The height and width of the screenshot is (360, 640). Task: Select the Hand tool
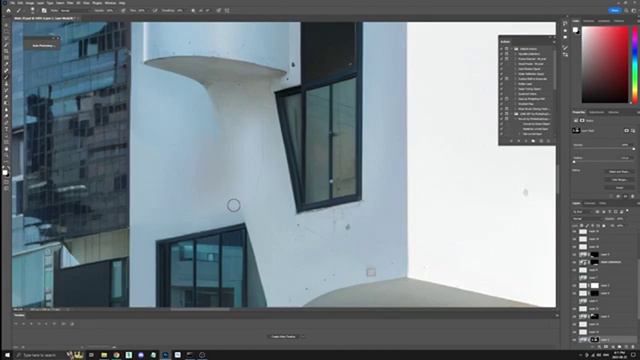click(6, 149)
